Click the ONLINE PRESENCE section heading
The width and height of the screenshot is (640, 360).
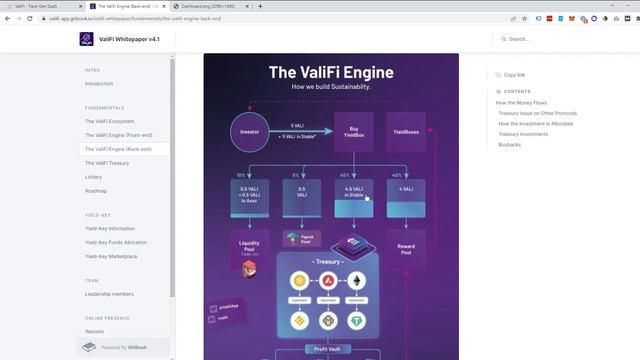[x=107, y=318]
